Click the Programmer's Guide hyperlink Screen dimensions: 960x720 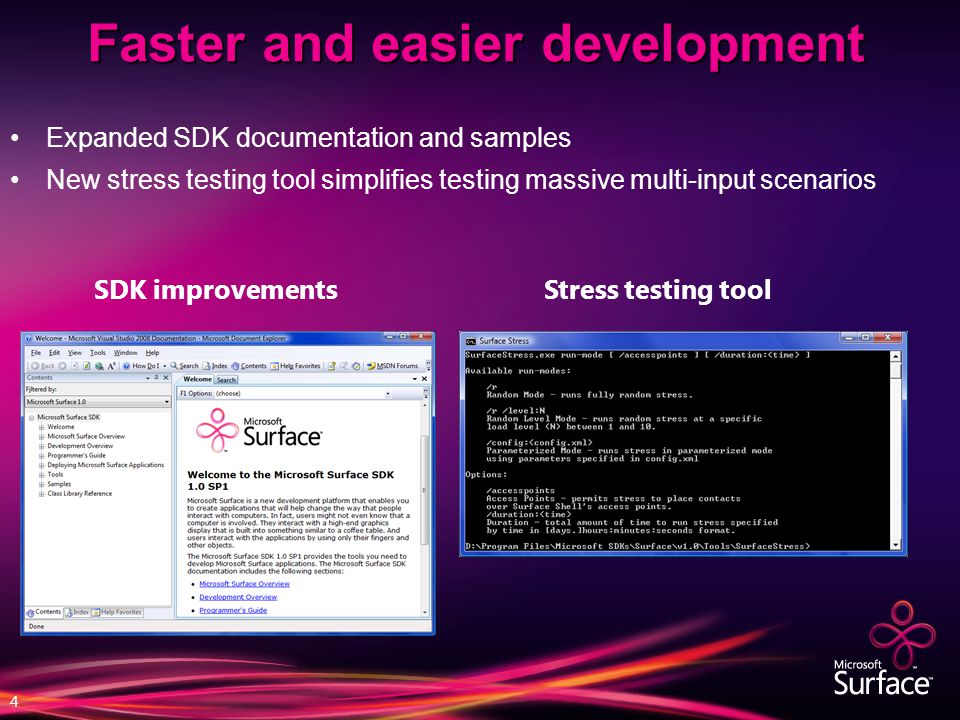click(x=233, y=610)
